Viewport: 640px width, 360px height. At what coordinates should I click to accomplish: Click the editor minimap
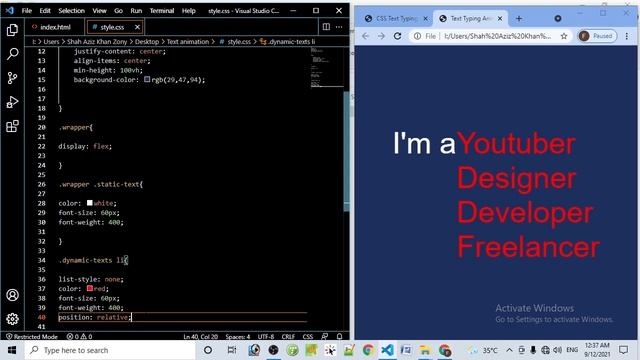[x=327, y=67]
